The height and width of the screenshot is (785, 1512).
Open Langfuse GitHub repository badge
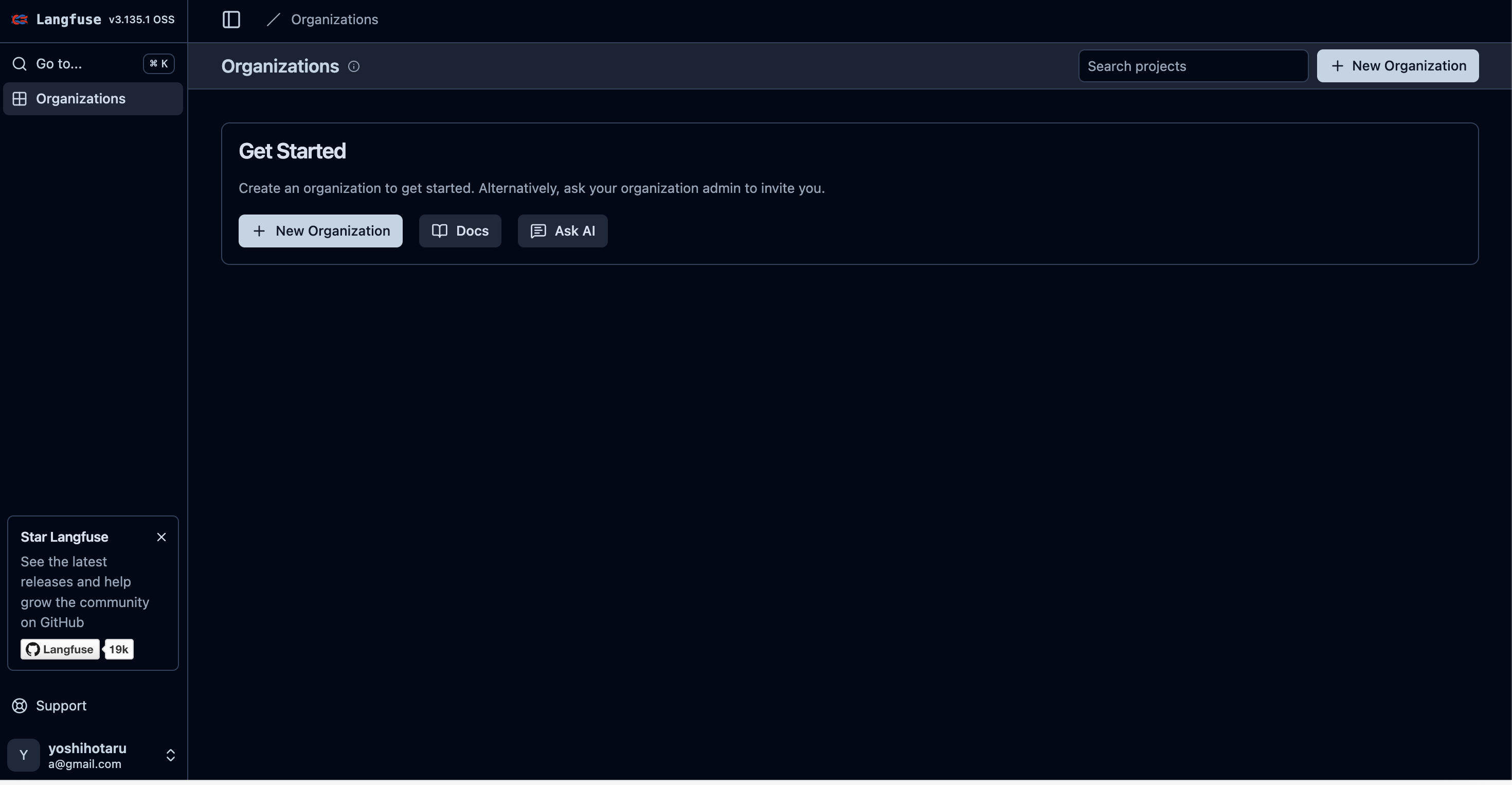(x=60, y=649)
